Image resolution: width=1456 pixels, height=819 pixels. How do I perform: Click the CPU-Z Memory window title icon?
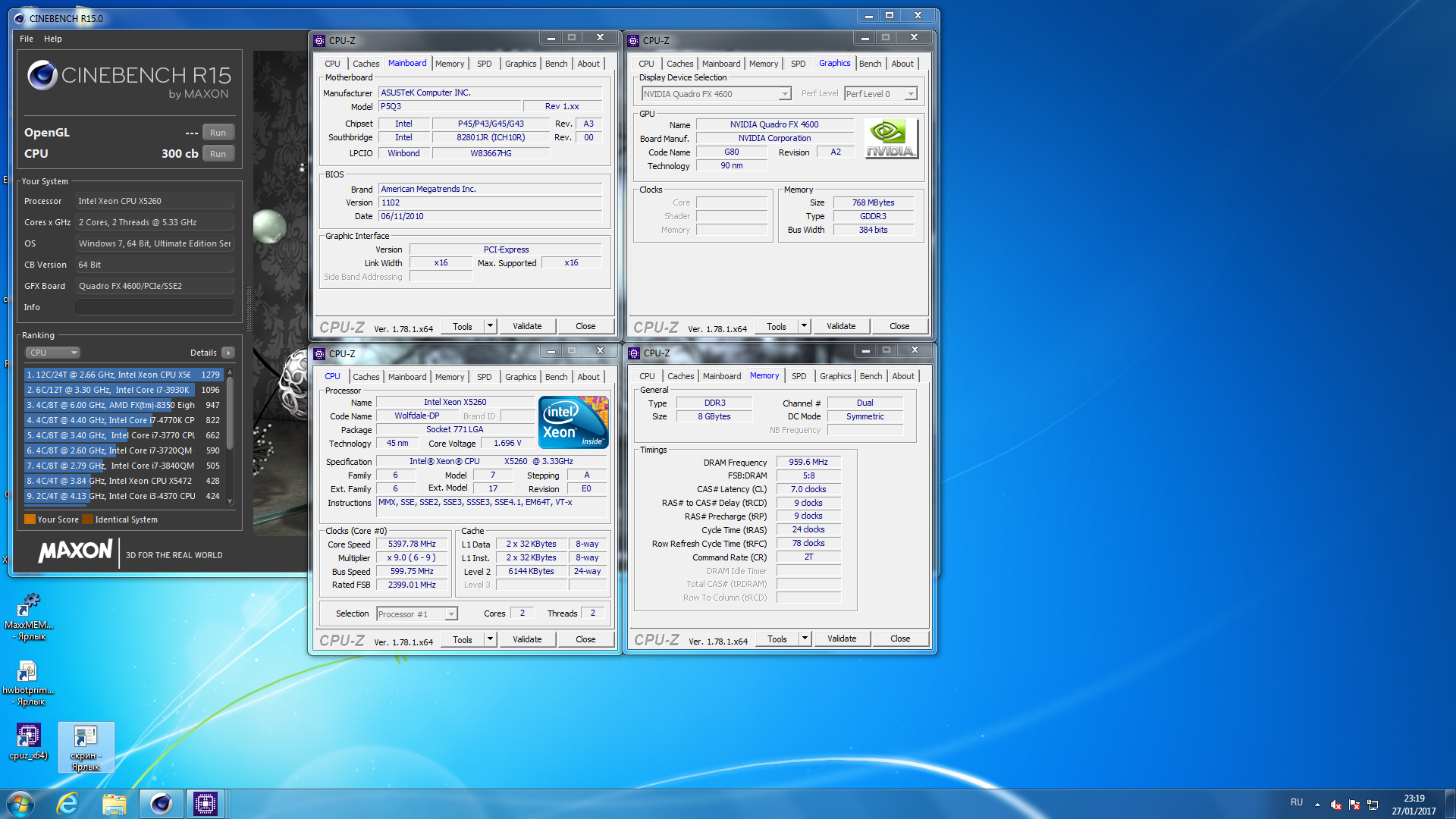point(634,353)
